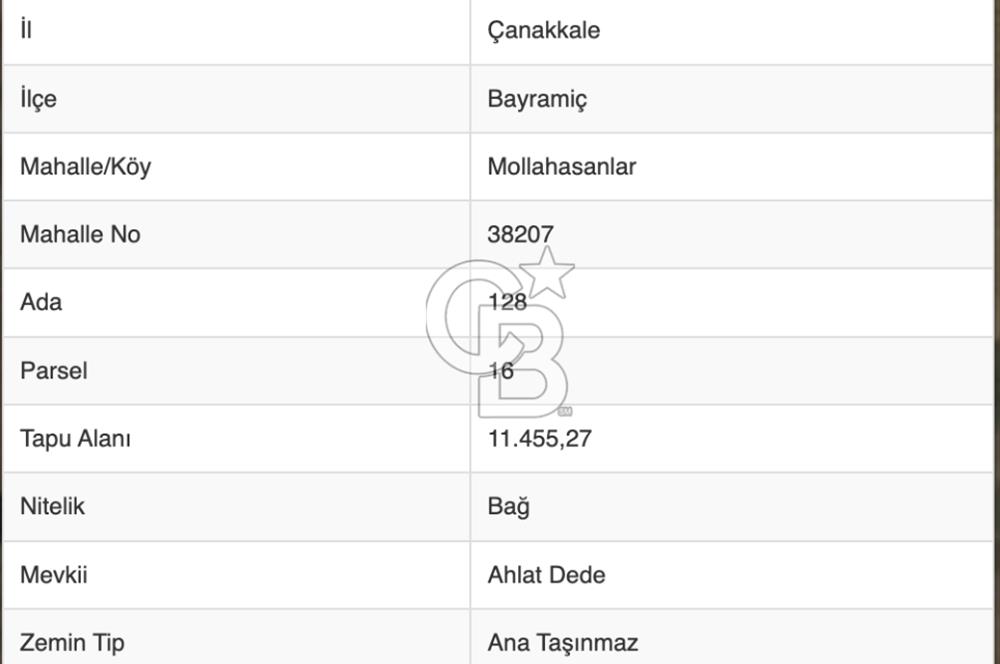Click the Nitelik value Bağ
The width and height of the screenshot is (1000, 664).
(508, 506)
